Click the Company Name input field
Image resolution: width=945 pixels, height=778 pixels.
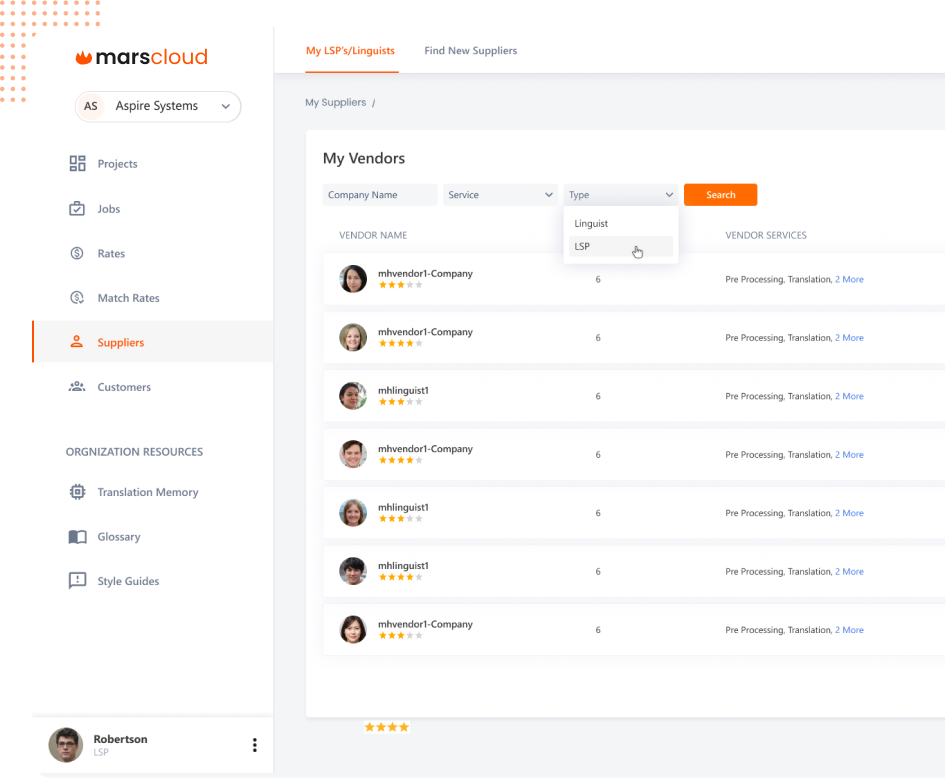380,195
